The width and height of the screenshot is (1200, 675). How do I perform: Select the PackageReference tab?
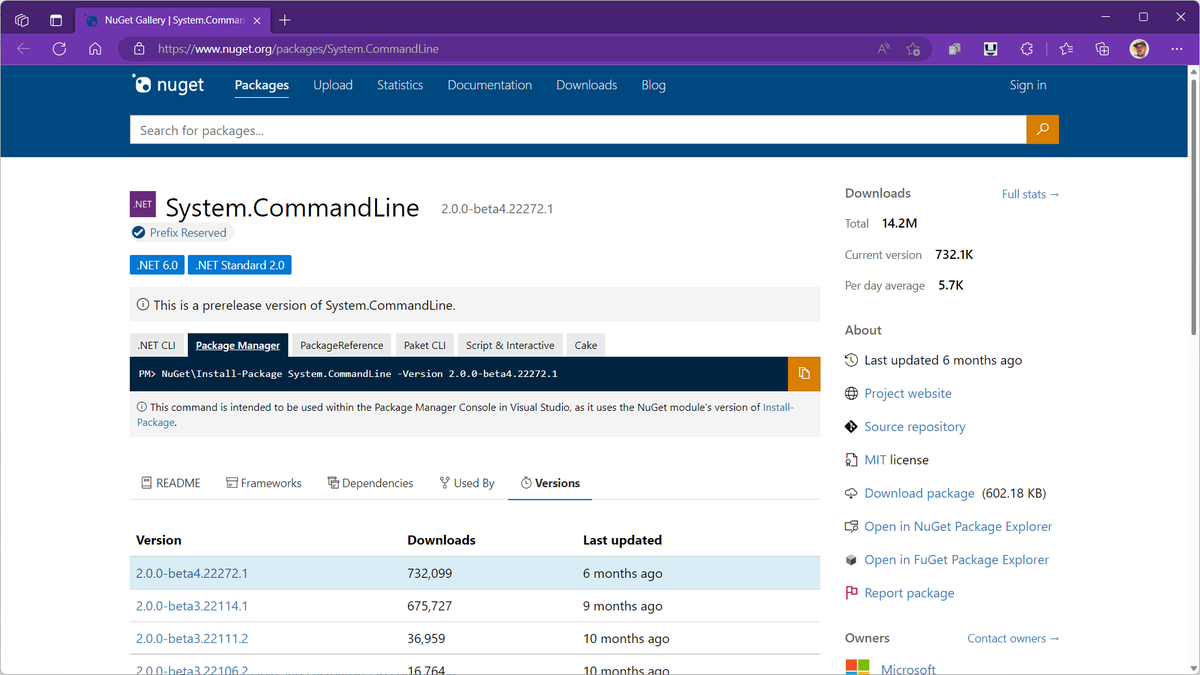[342, 345]
